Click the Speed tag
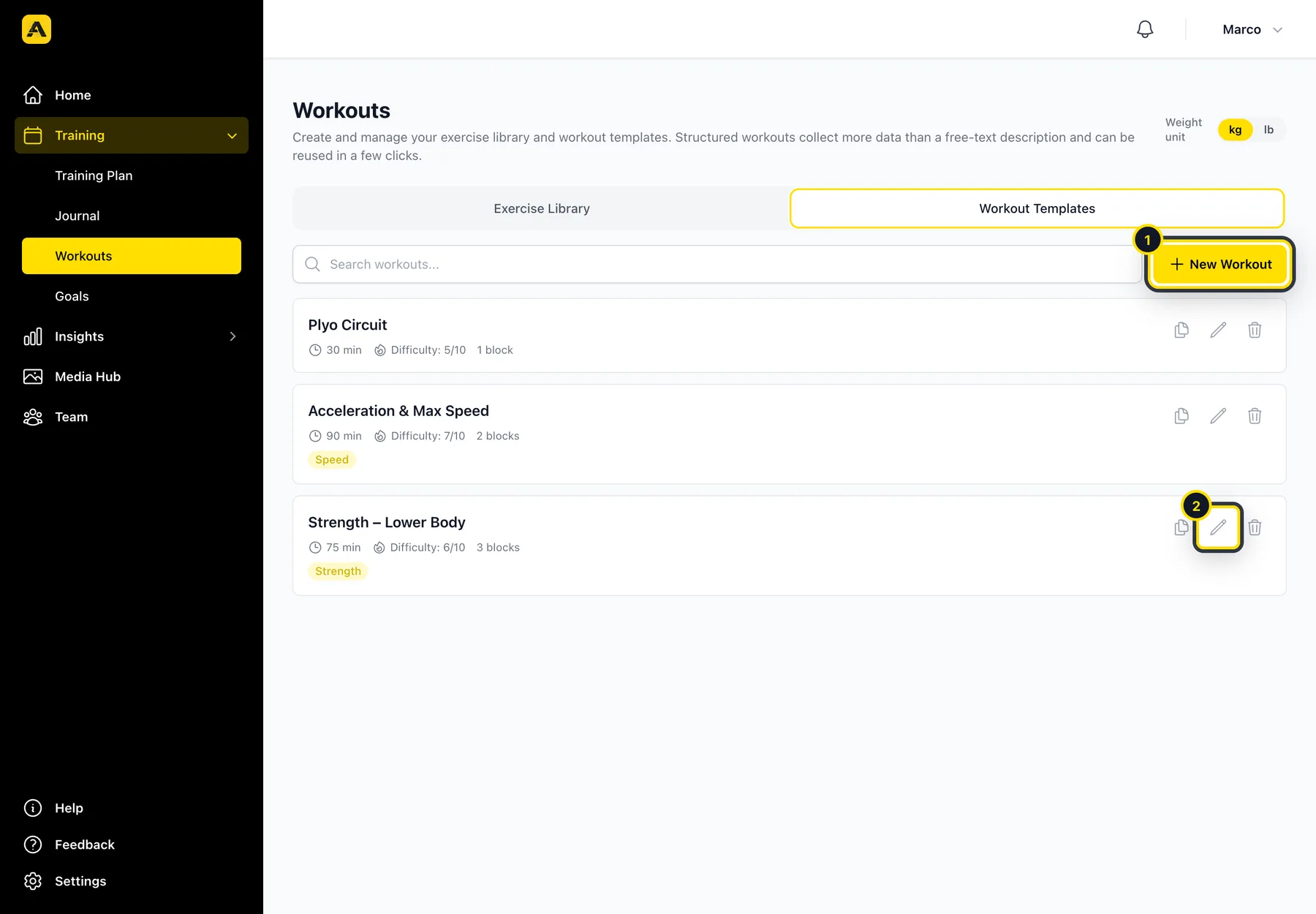 coord(332,460)
